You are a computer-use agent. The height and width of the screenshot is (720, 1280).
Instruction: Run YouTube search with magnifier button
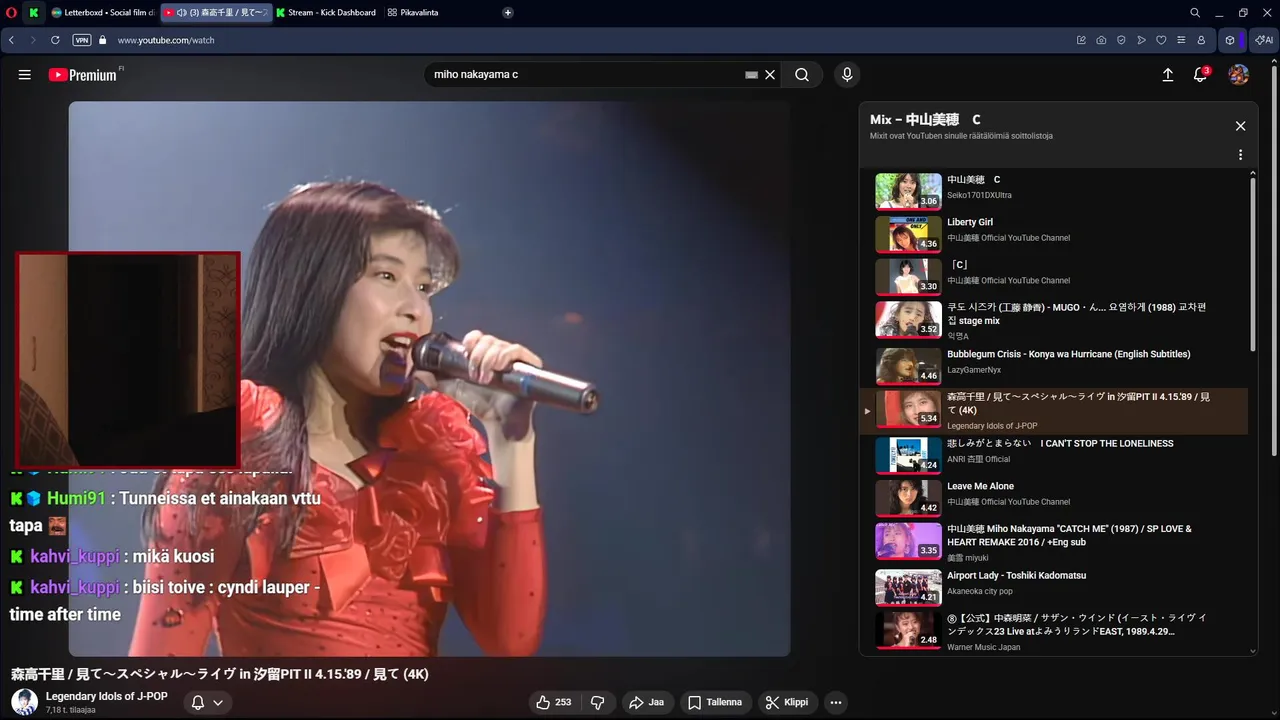coord(802,75)
